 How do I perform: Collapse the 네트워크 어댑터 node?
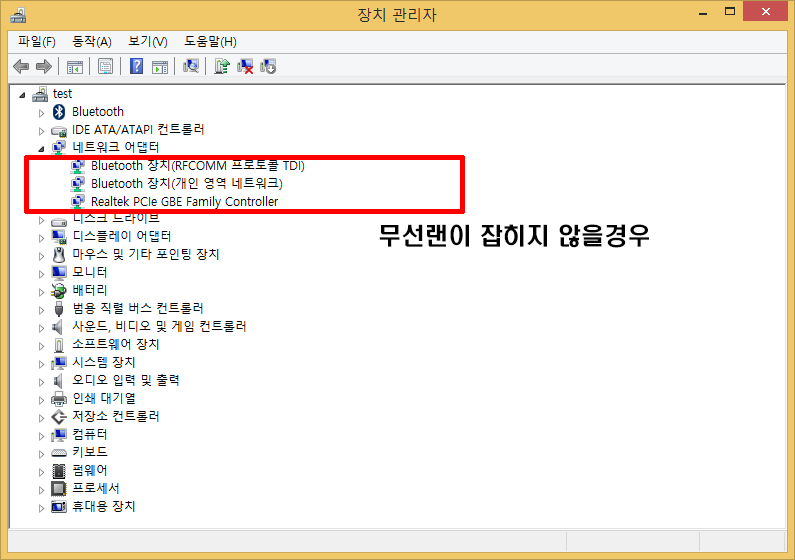(42, 149)
